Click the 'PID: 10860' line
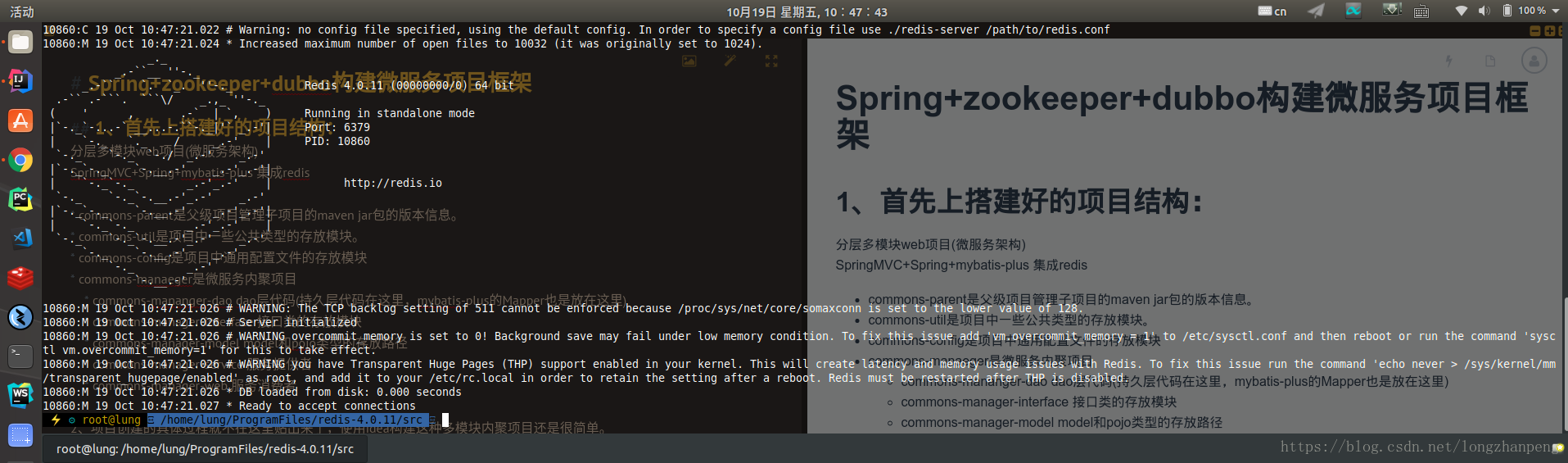Screen dimensions: 1568x463 [x=337, y=141]
